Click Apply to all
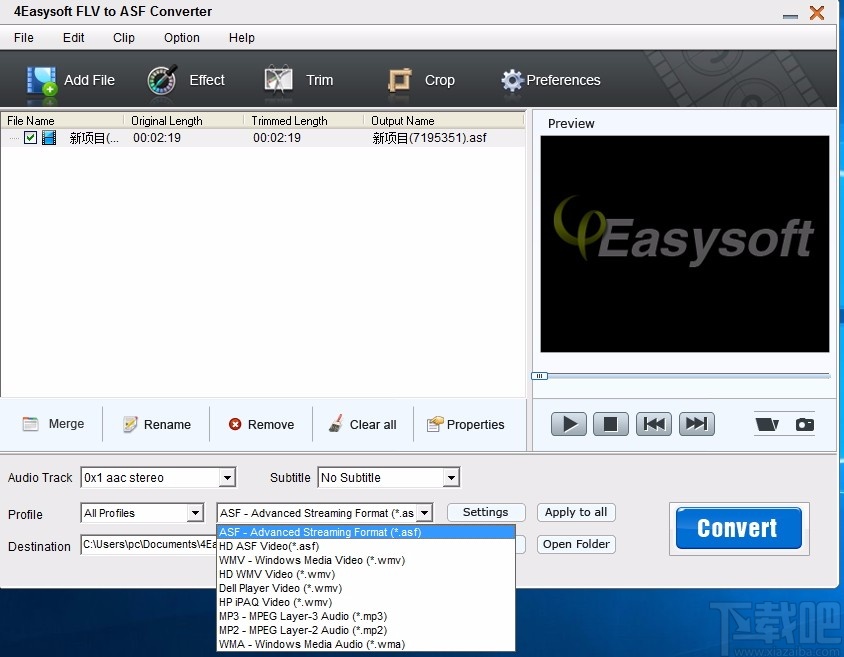844x657 pixels. (575, 512)
